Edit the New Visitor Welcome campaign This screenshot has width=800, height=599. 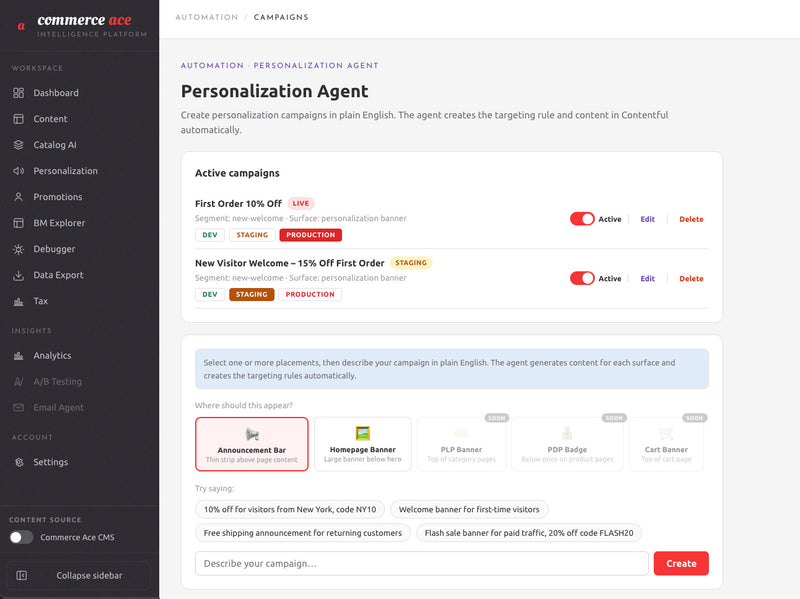click(x=647, y=278)
